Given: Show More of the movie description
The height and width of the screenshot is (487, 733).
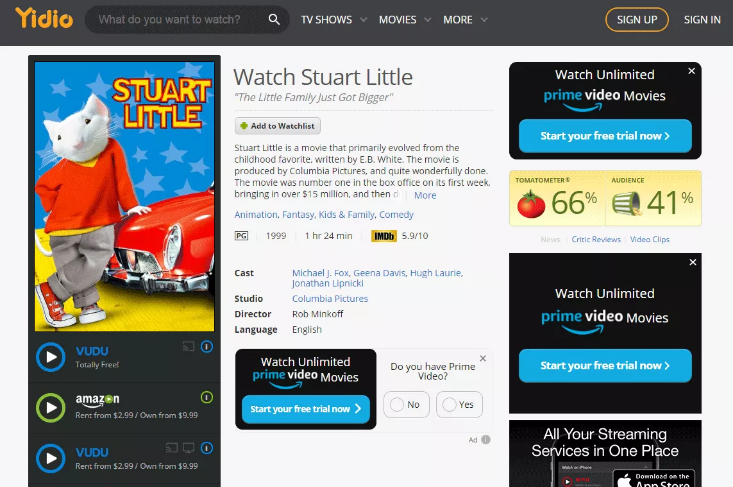Looking at the screenshot, I should (425, 195).
